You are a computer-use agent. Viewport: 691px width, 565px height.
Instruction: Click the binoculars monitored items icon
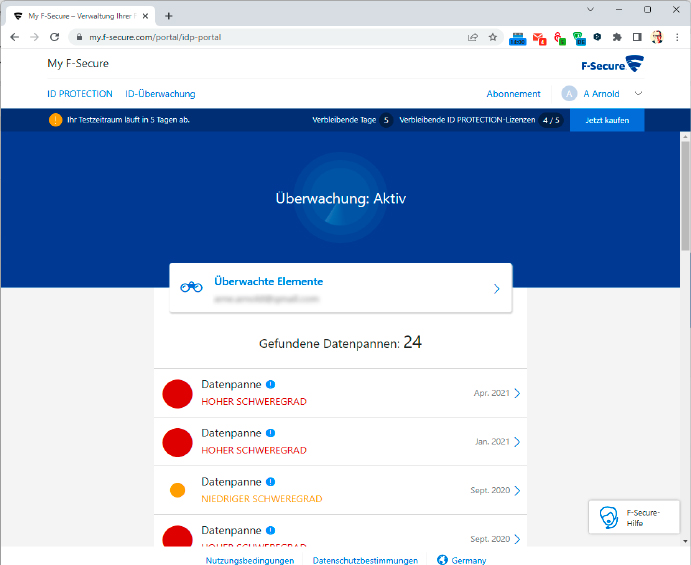[x=191, y=287]
